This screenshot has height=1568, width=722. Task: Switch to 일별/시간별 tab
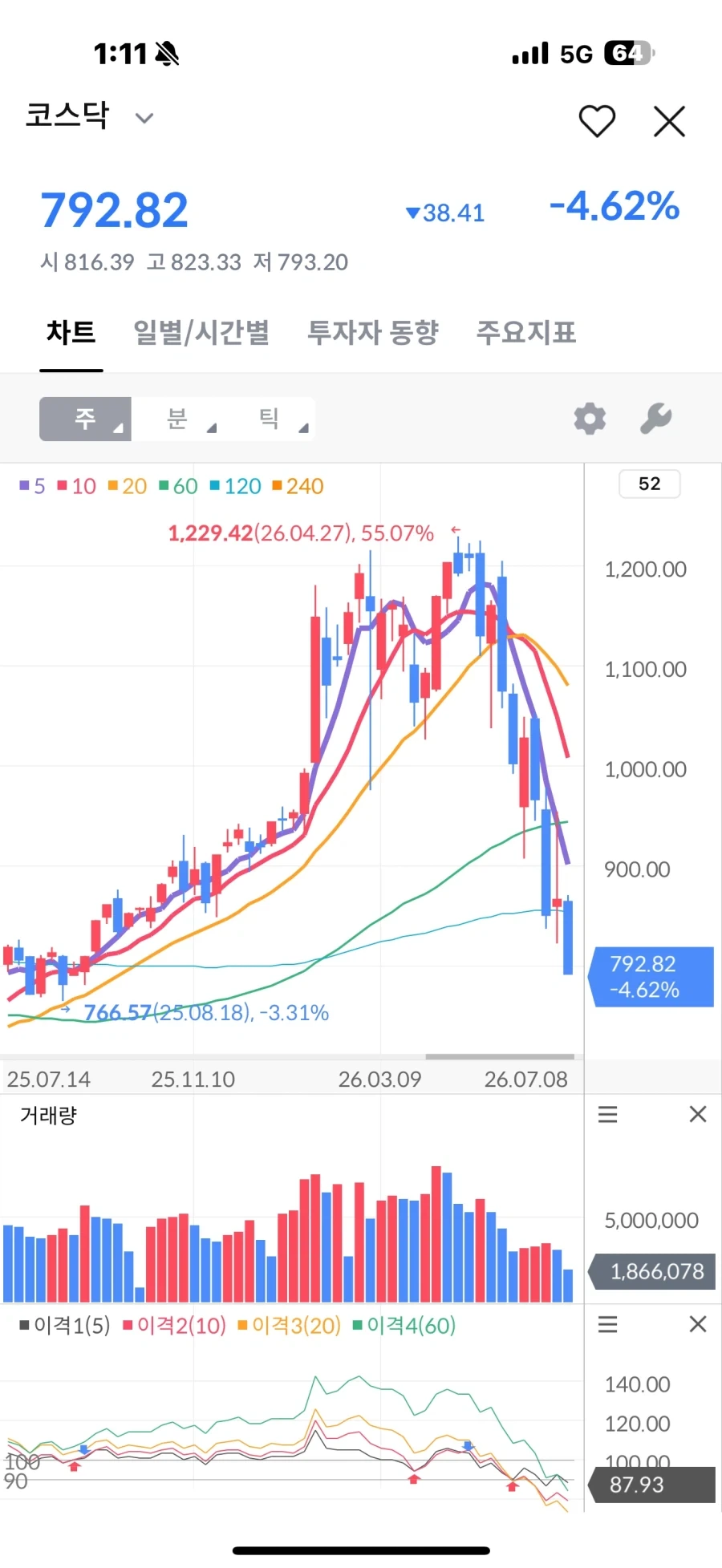(201, 332)
